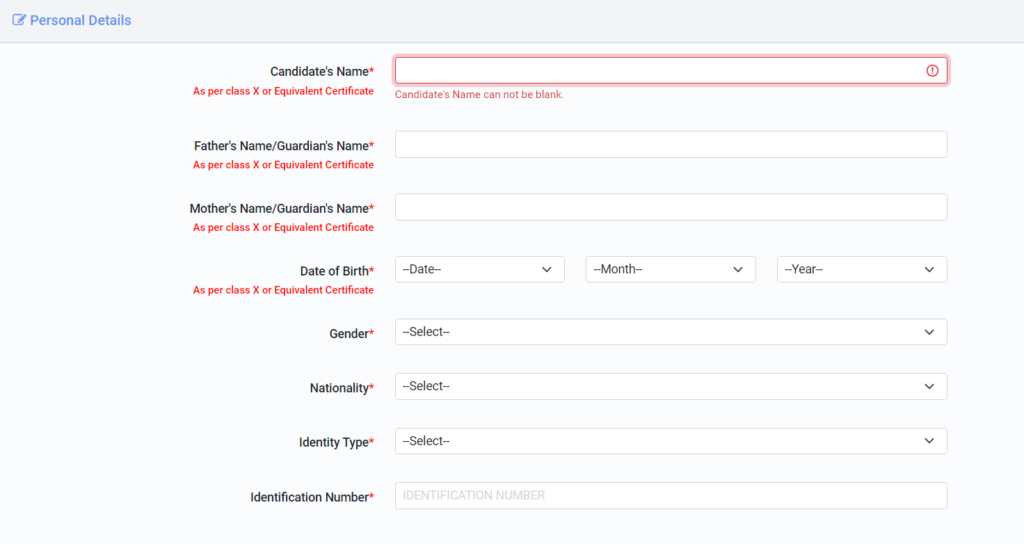This screenshot has height=544, width=1024.
Task: Open the Date dropdown for birth date
Action: tap(479, 269)
